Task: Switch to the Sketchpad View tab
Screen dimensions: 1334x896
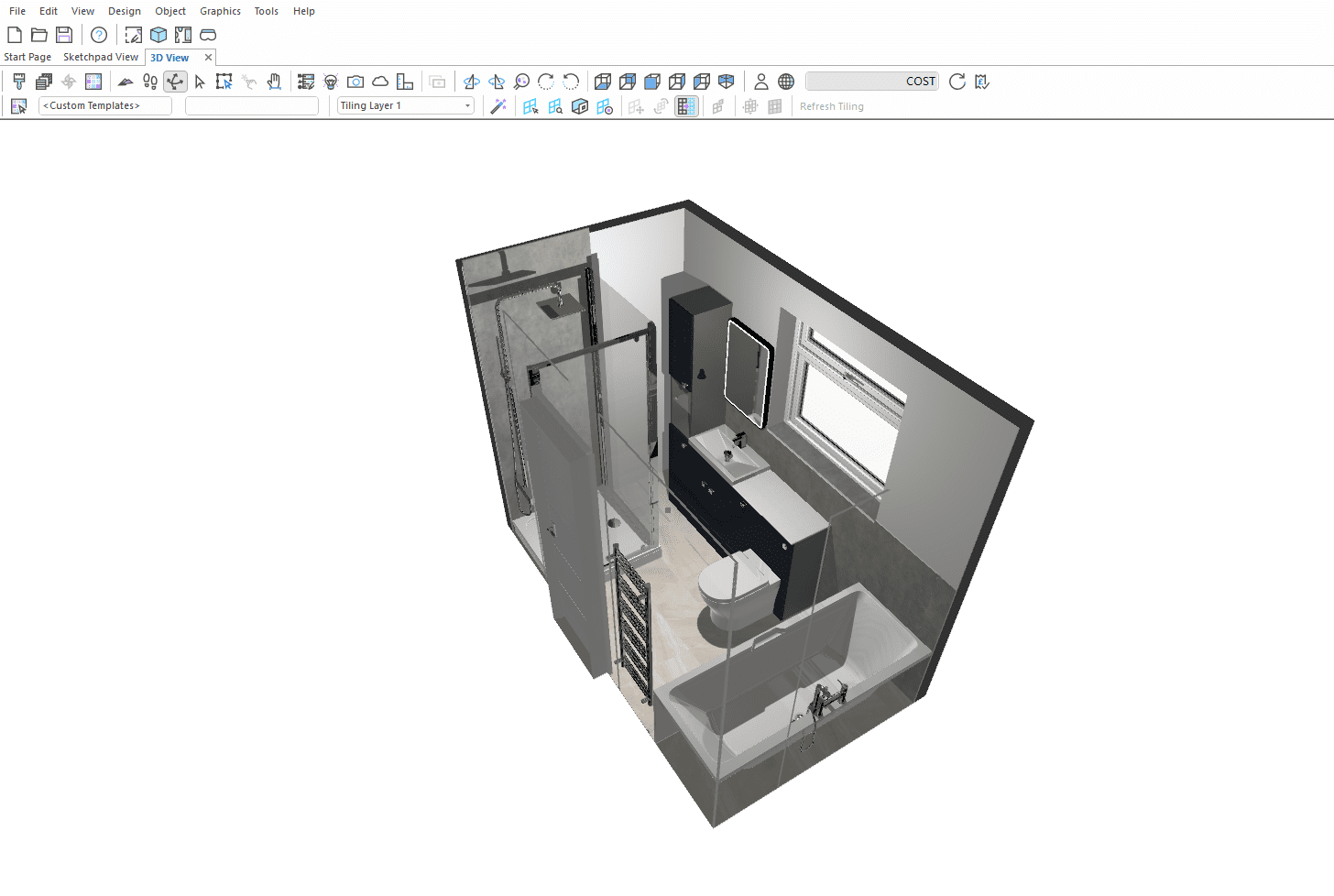Action: (x=101, y=57)
